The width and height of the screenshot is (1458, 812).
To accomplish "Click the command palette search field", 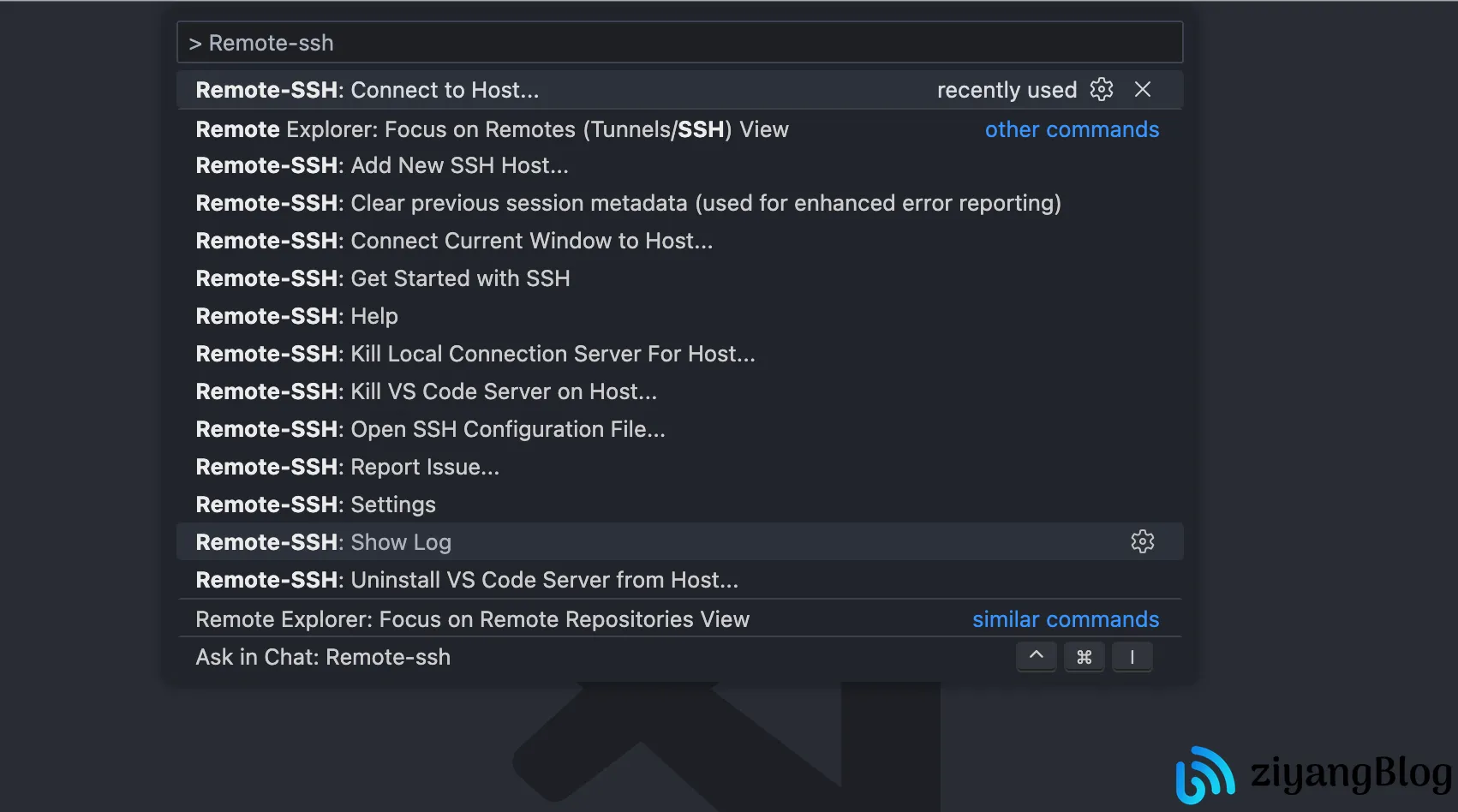I will (x=679, y=43).
